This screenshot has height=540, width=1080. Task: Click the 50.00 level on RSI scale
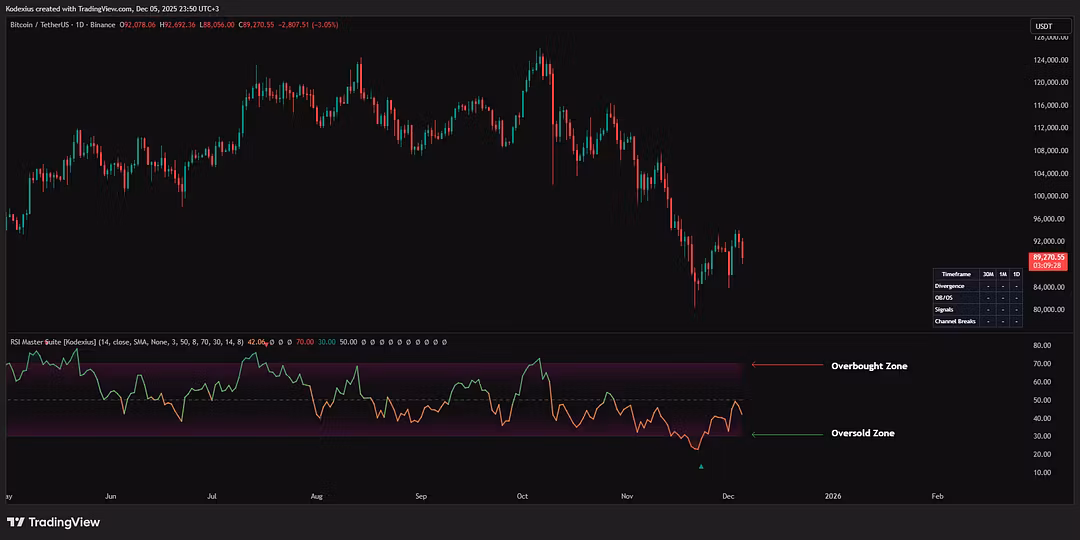click(x=1042, y=400)
